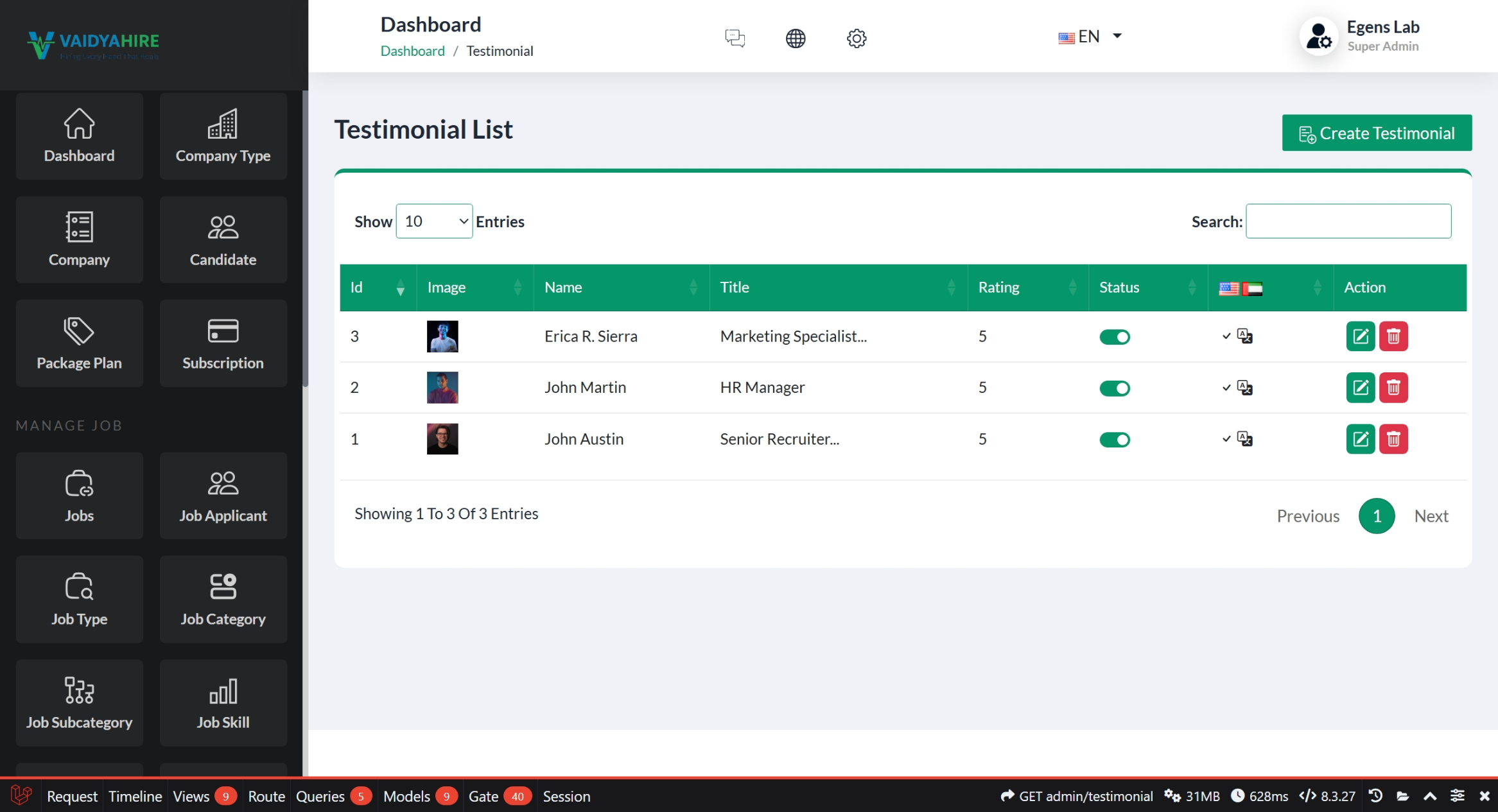The width and height of the screenshot is (1498, 812).
Task: Open the Show entries count dropdown
Action: [434, 221]
